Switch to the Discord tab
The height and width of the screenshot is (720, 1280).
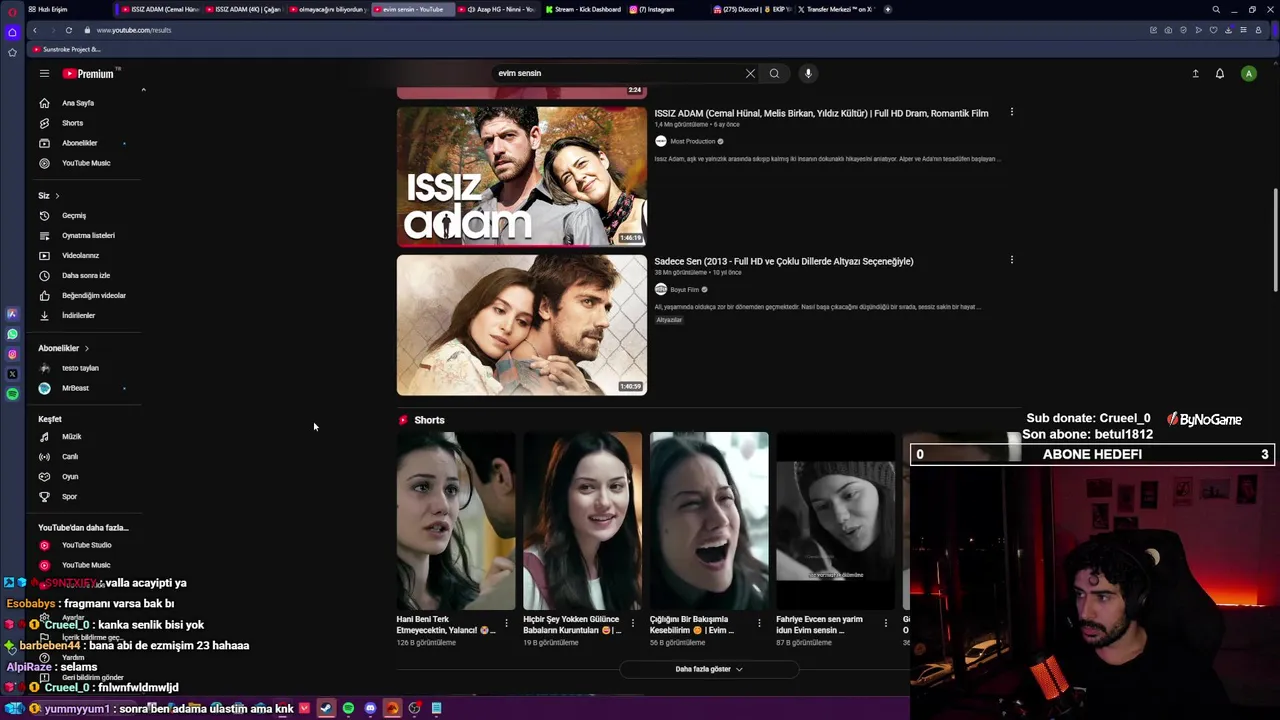tap(753, 9)
